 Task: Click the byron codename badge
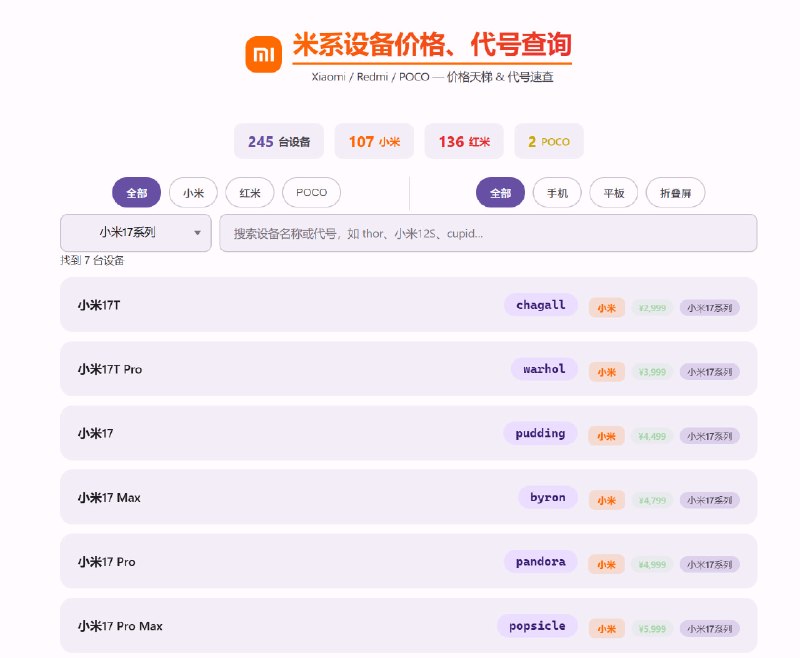click(x=548, y=497)
